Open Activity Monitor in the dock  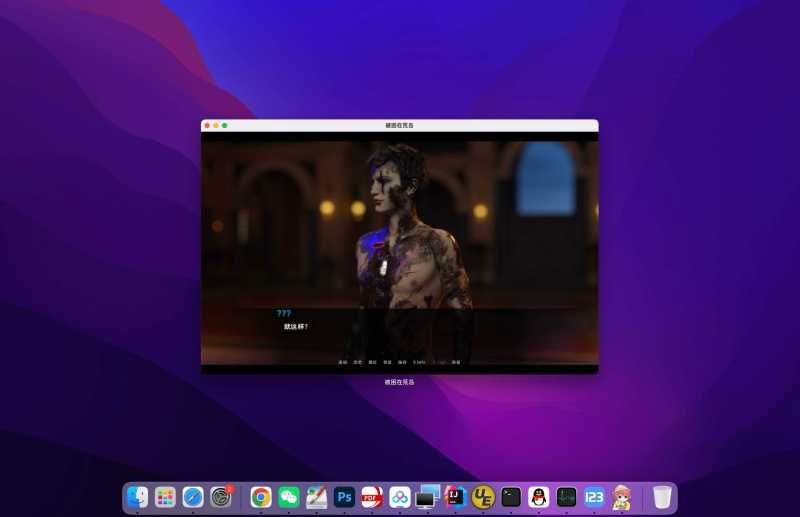[566, 497]
